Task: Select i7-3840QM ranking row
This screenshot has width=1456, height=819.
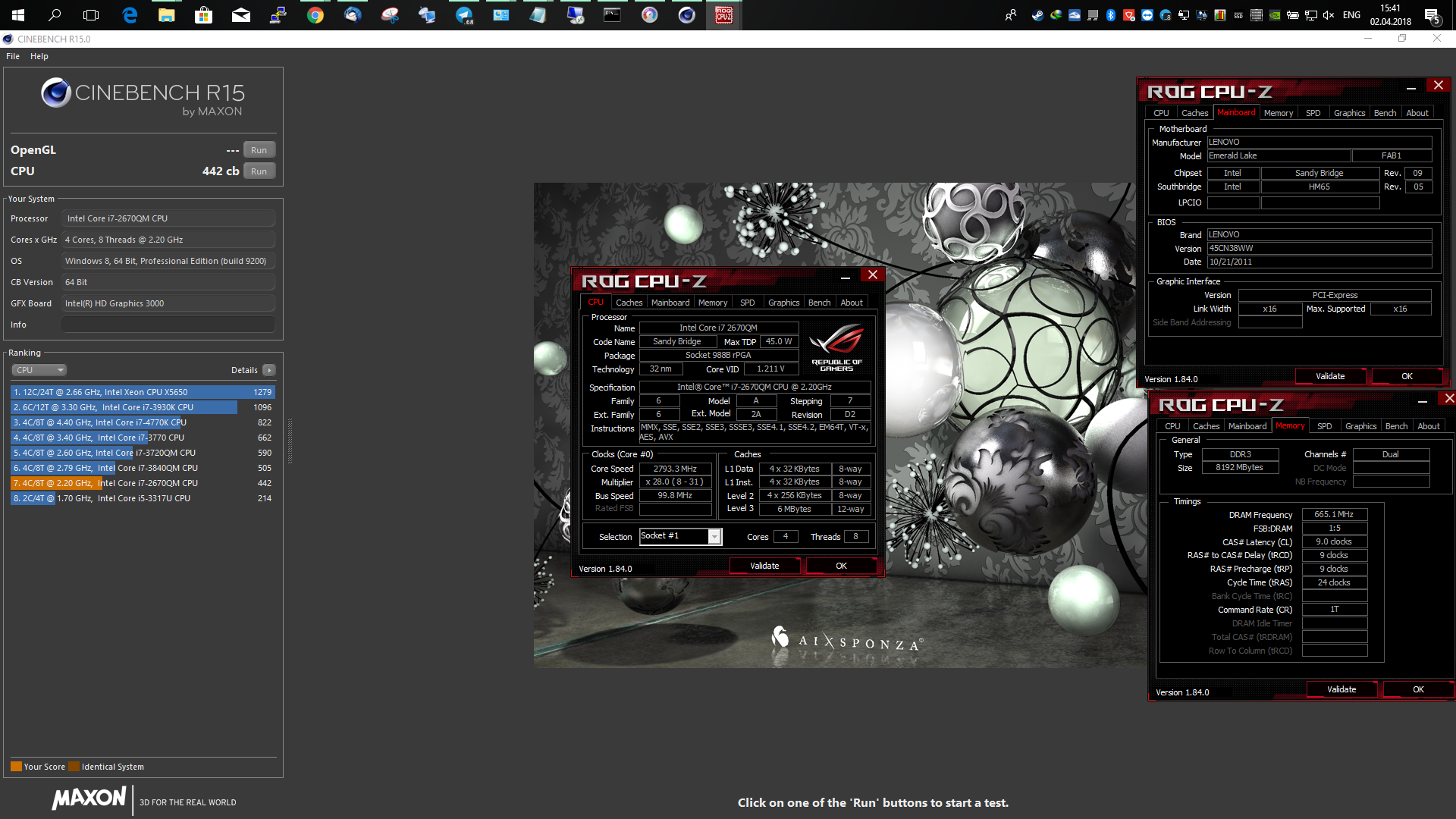Action: [x=143, y=468]
